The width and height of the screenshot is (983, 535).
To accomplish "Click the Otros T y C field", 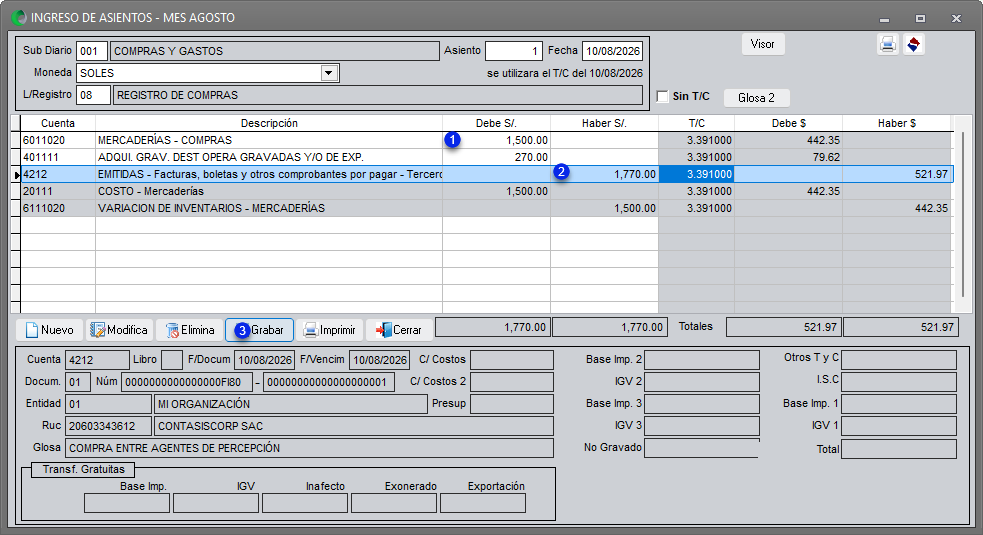I will pos(899,360).
